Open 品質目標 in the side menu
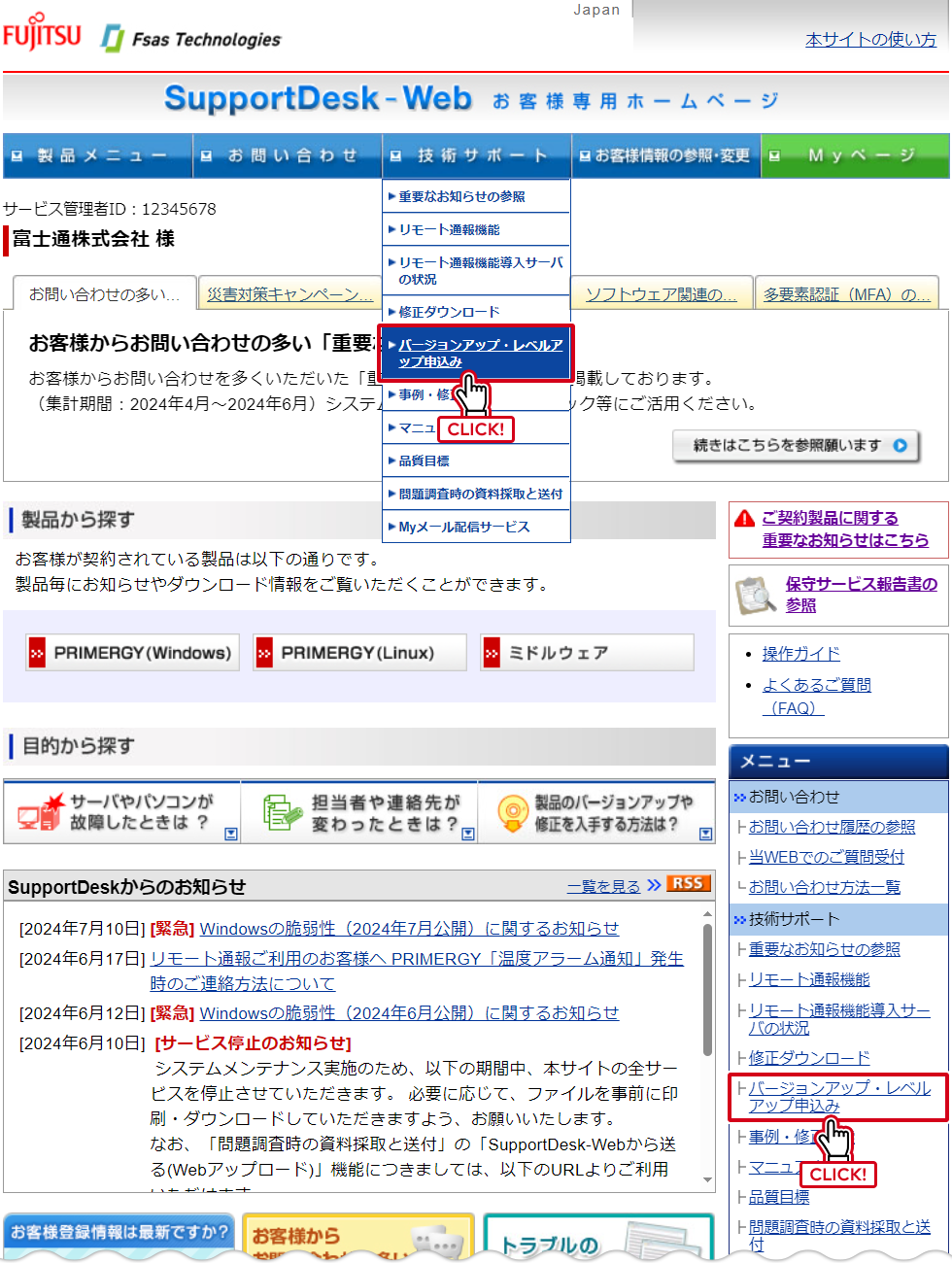952x1263 pixels. tap(779, 1197)
